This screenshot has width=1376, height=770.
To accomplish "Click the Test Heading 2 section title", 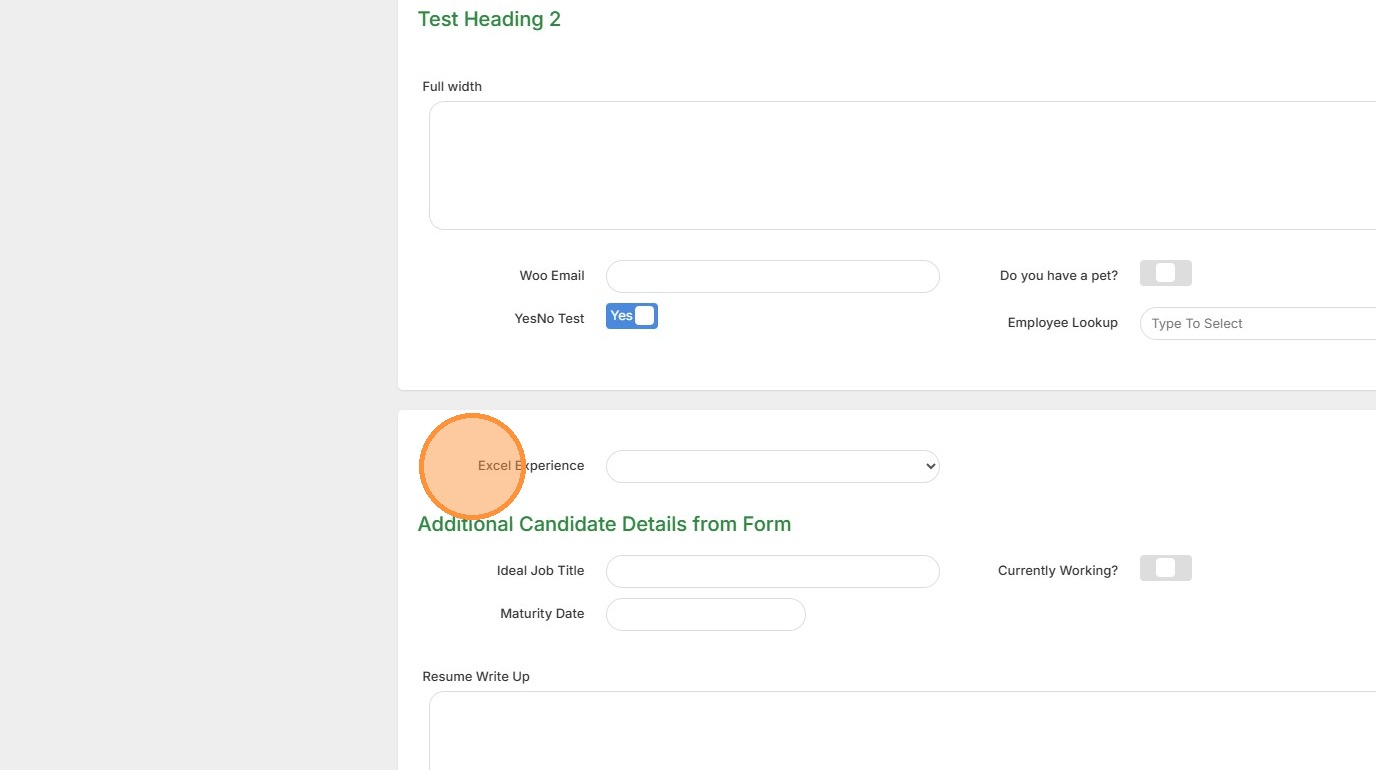I will (489, 19).
